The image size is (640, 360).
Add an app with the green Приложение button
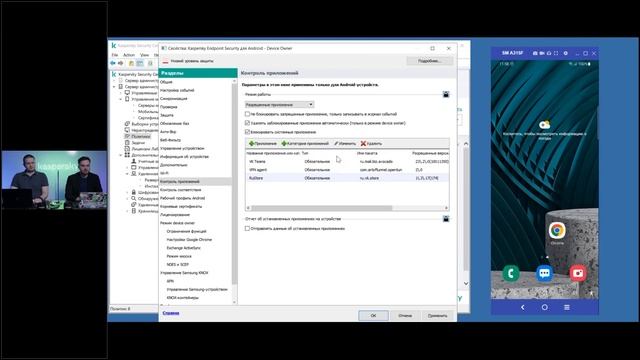tap(263, 144)
